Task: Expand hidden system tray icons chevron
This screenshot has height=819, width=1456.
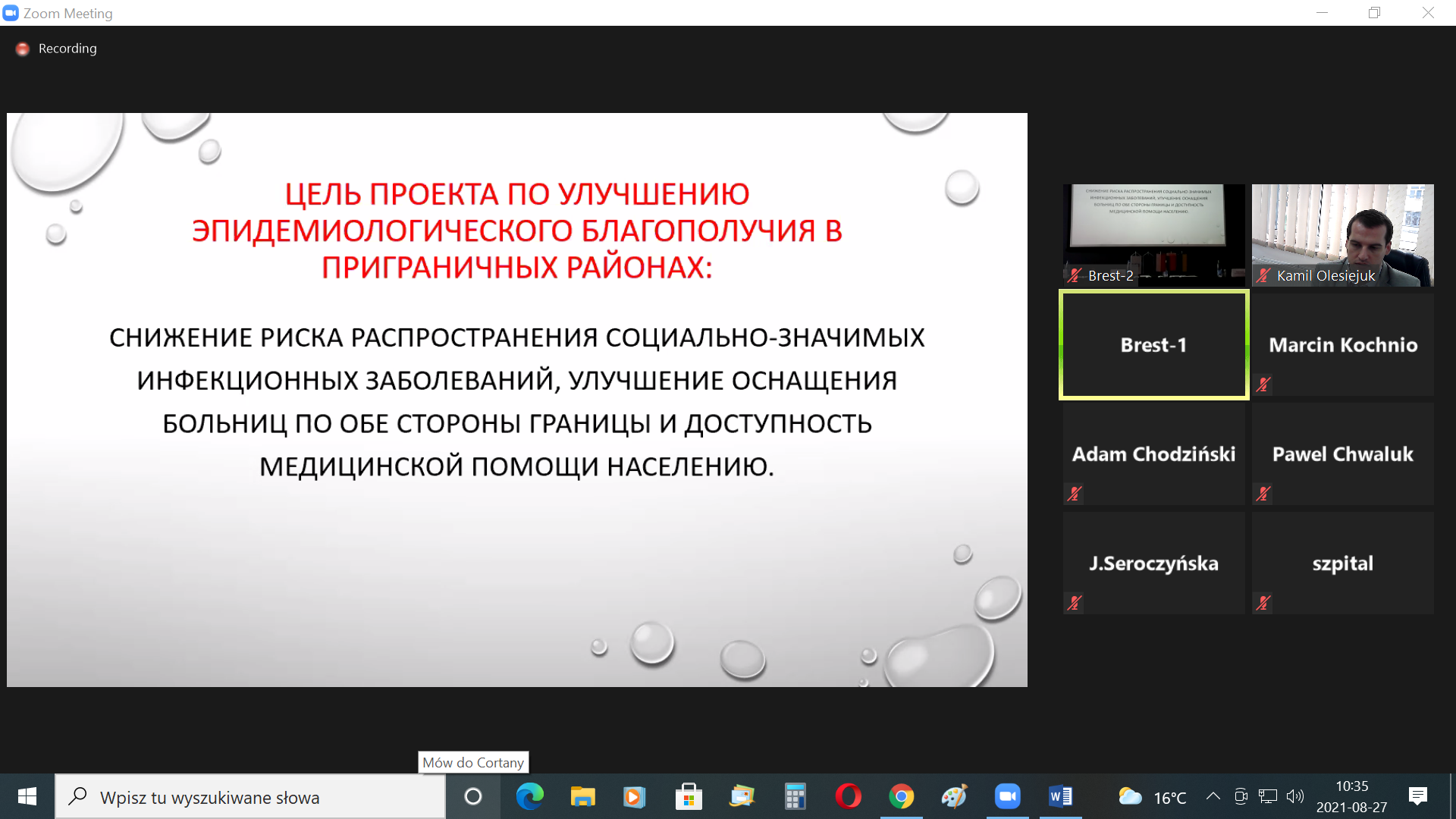Action: pyautogui.click(x=1213, y=796)
